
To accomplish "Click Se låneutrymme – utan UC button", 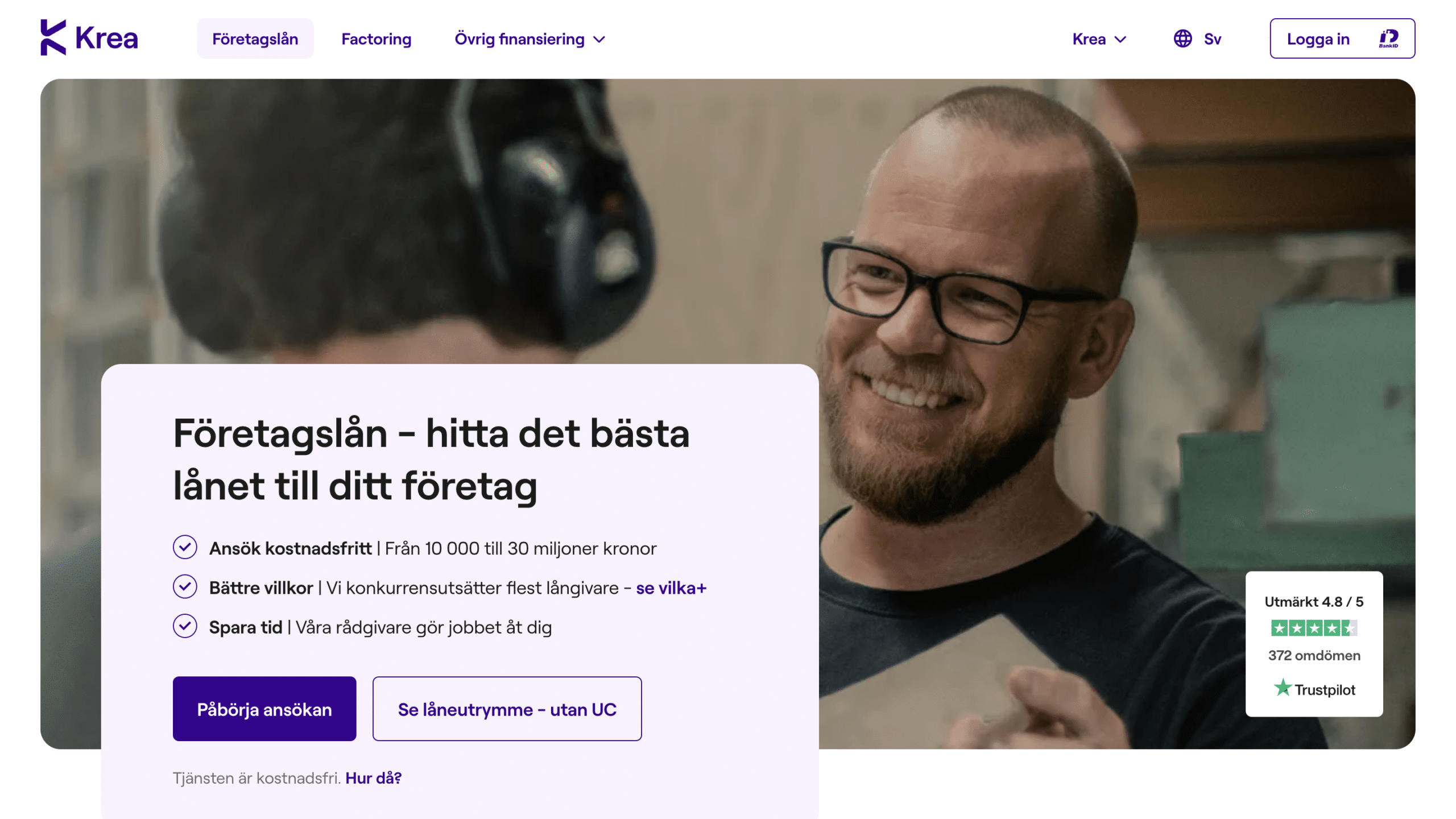I will click(507, 709).
